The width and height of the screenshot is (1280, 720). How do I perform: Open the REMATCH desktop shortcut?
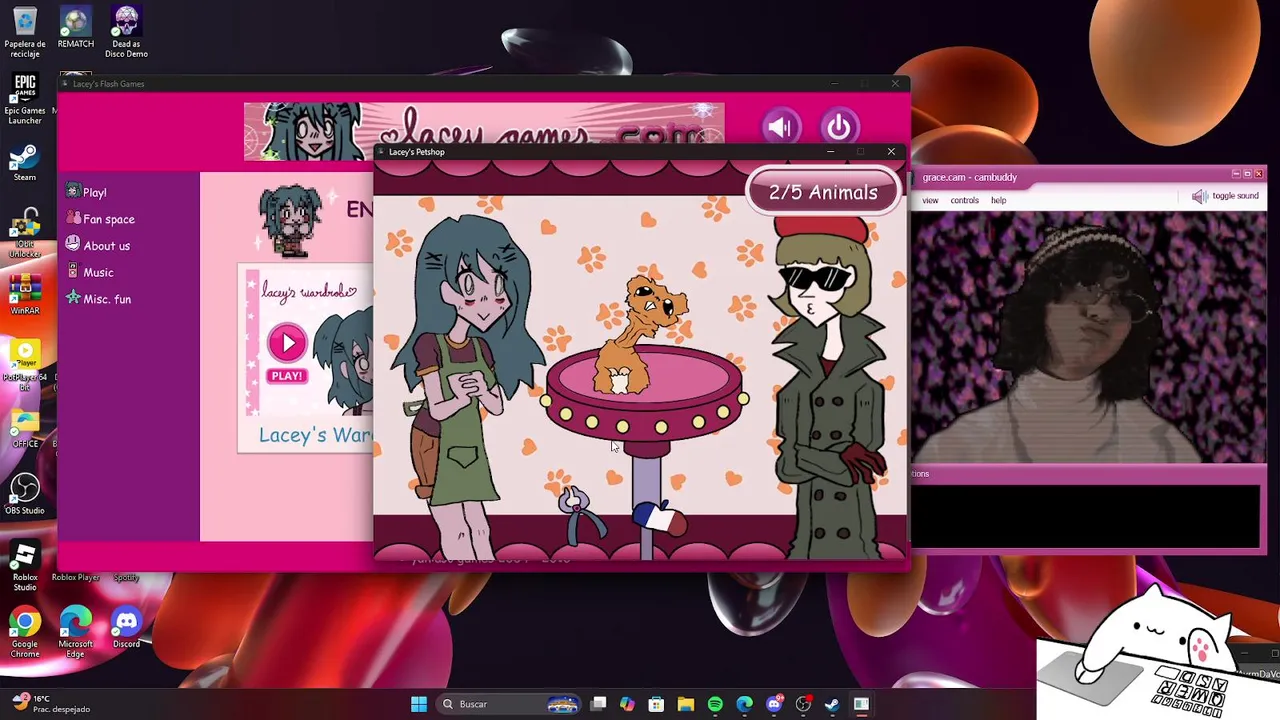(76, 28)
